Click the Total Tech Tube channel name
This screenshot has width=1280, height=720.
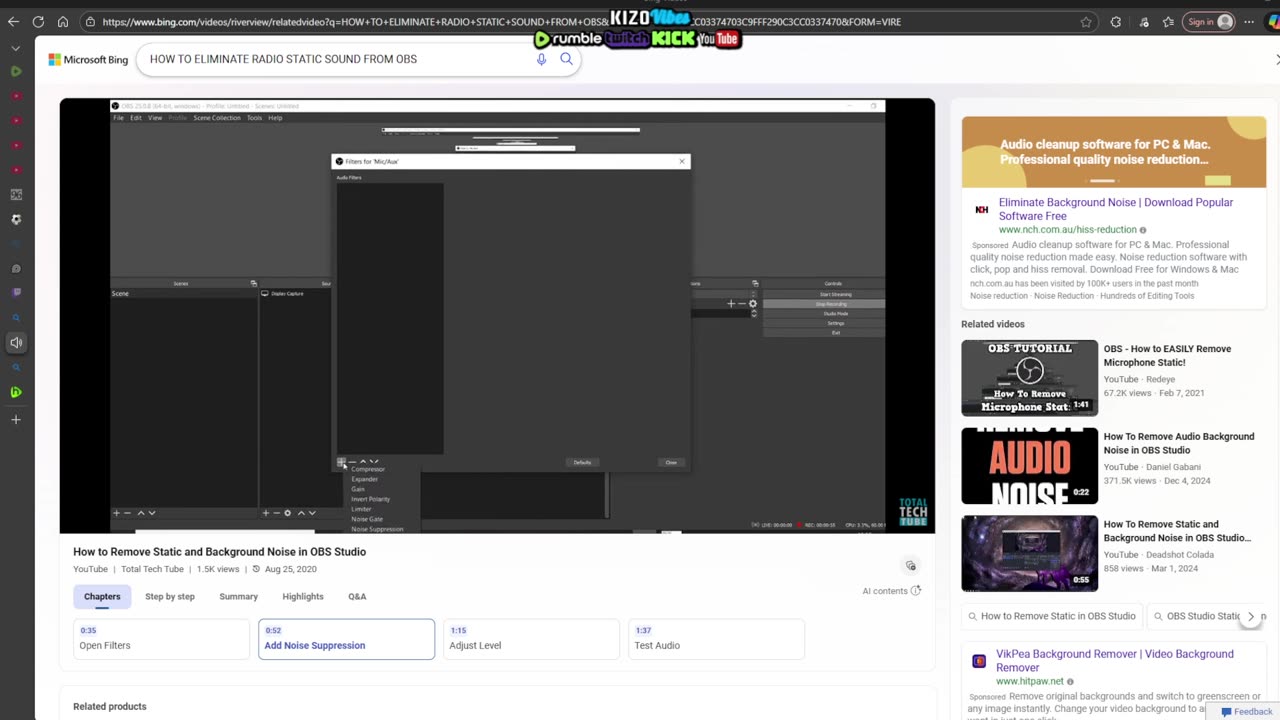(x=152, y=569)
